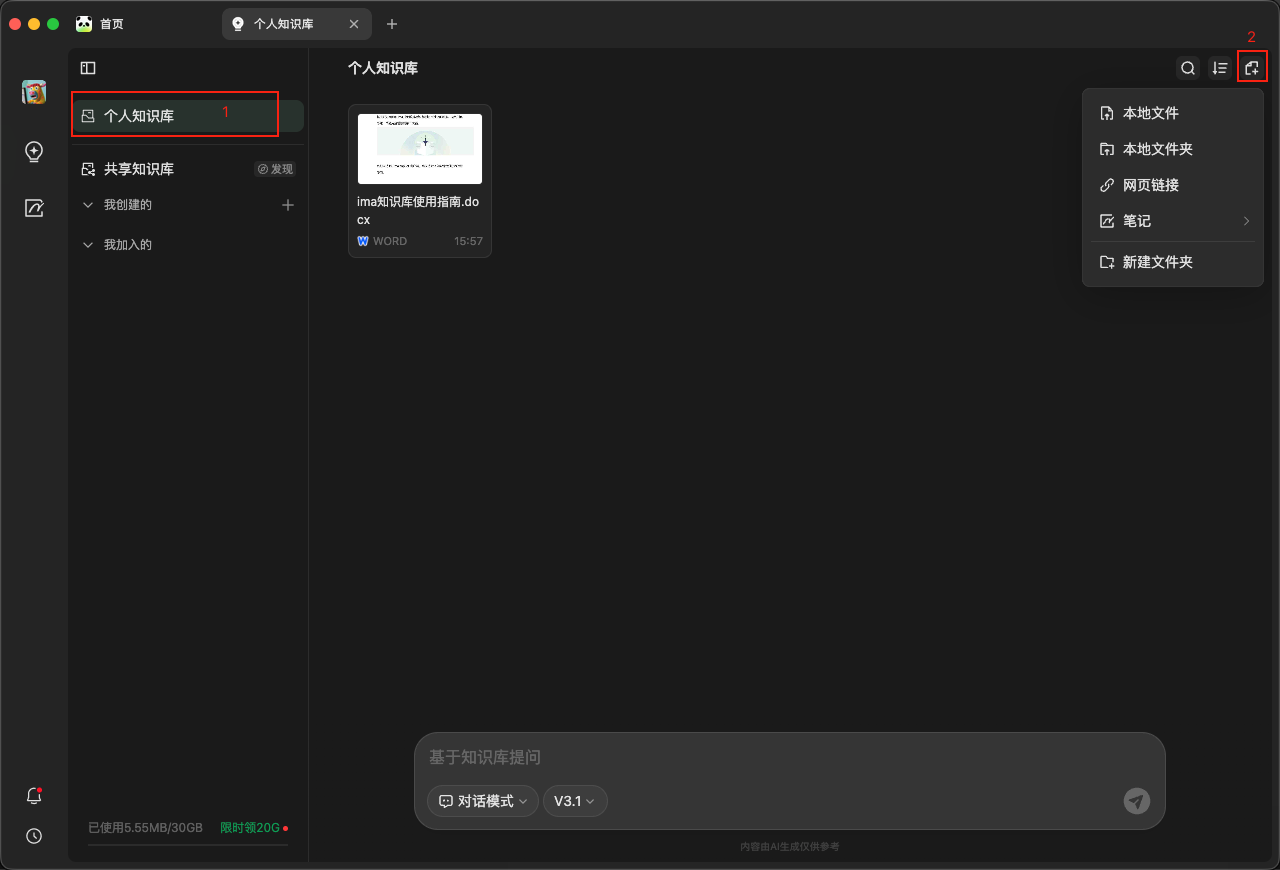The width and height of the screenshot is (1280, 870).
Task: Open the knowledge base lightbulb sidebar icon
Action: click(34, 152)
